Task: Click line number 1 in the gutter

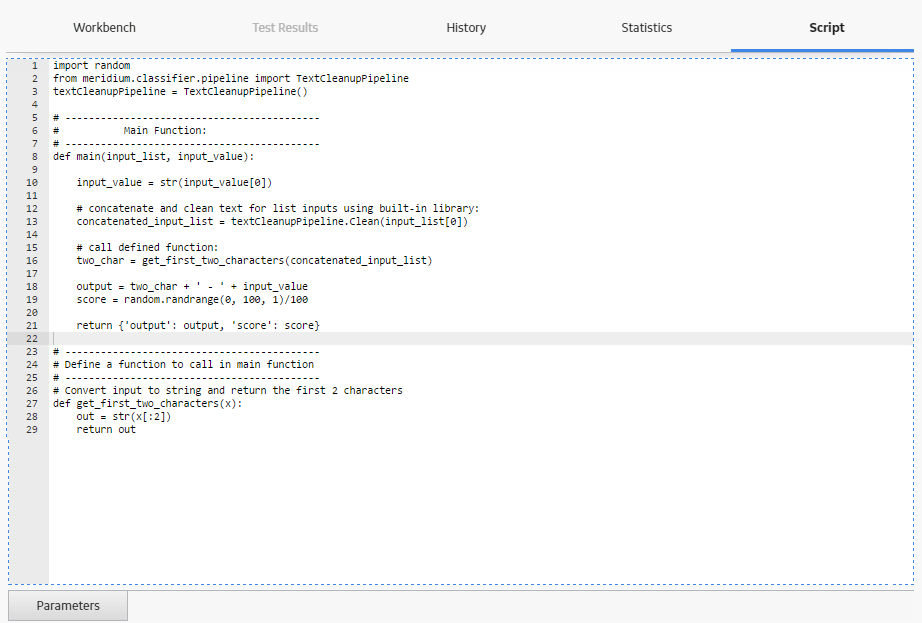Action: coord(33,65)
